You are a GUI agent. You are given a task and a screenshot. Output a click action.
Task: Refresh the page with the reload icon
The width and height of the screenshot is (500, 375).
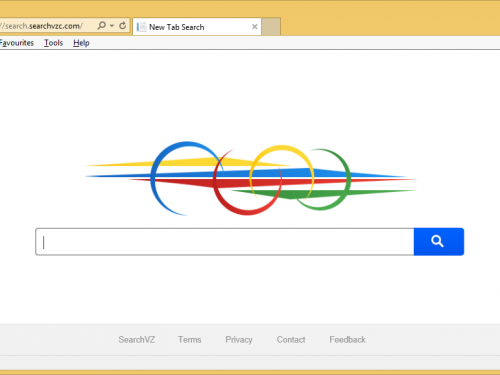click(x=123, y=26)
